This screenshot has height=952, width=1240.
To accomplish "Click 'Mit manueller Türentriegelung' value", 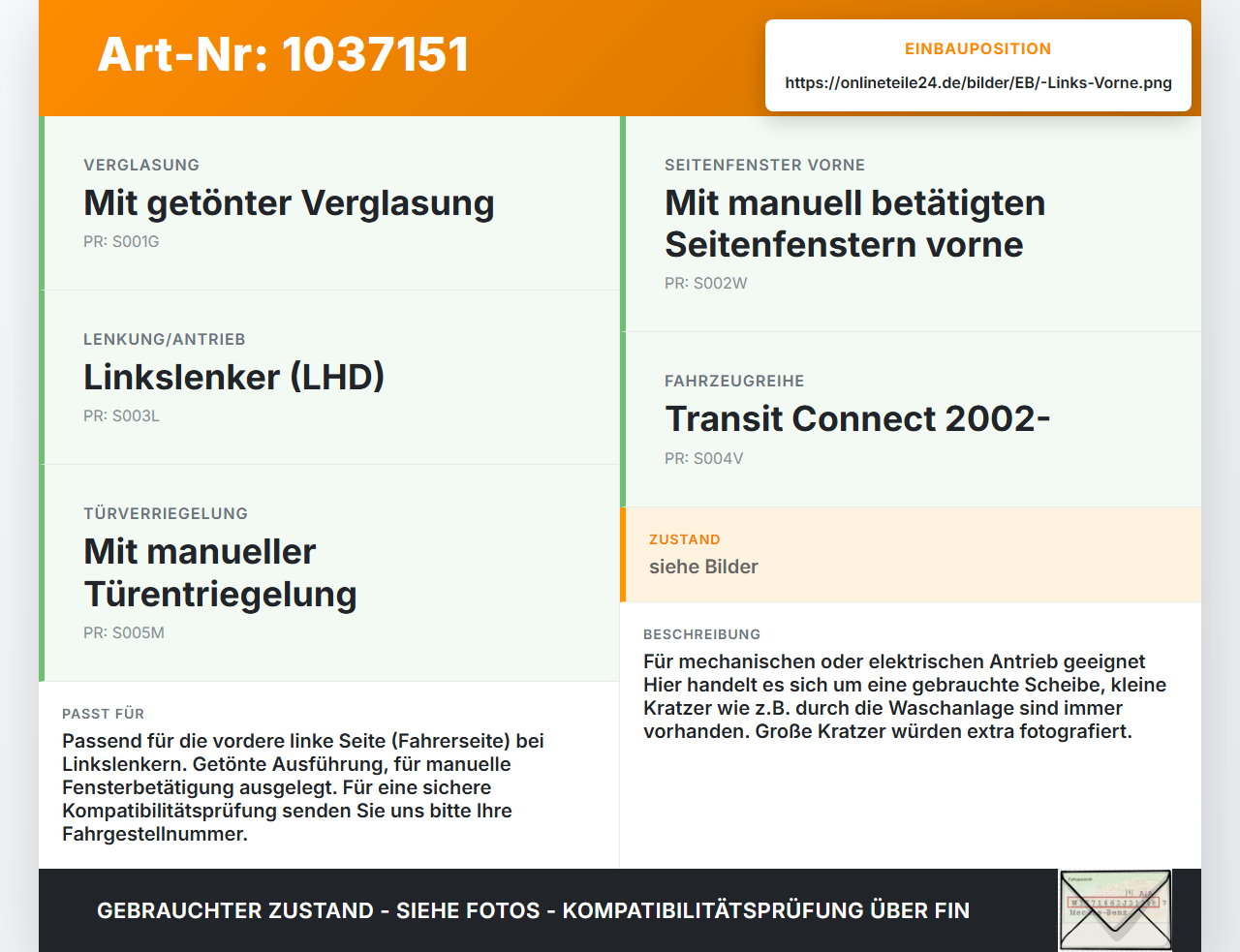I will (x=220, y=572).
